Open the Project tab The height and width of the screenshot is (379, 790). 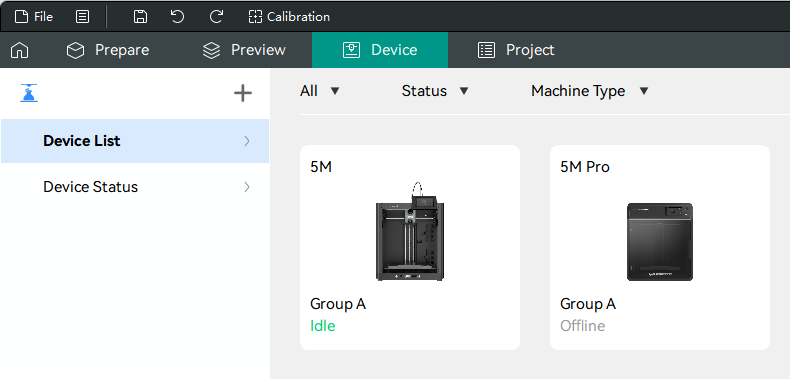(516, 50)
